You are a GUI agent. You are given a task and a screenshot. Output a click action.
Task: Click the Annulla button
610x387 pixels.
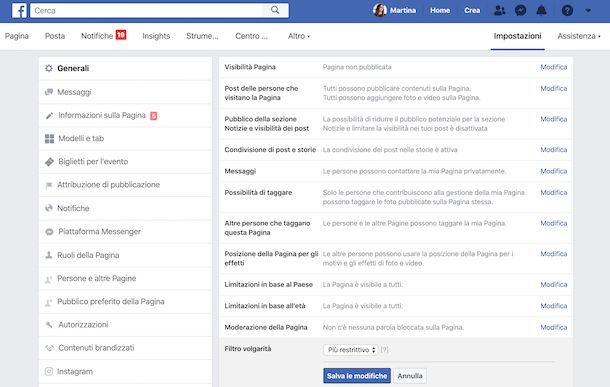[410, 376]
